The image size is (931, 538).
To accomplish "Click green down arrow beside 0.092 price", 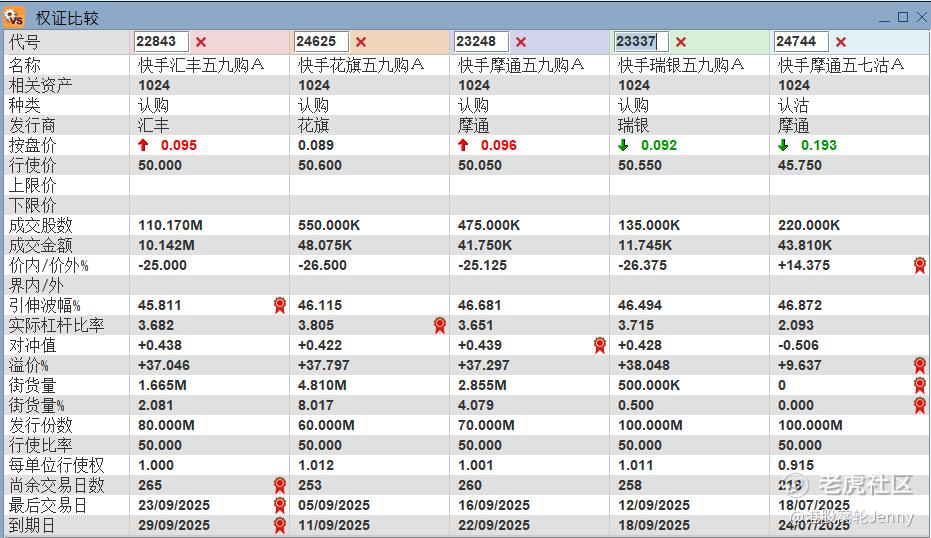I will tap(623, 145).
